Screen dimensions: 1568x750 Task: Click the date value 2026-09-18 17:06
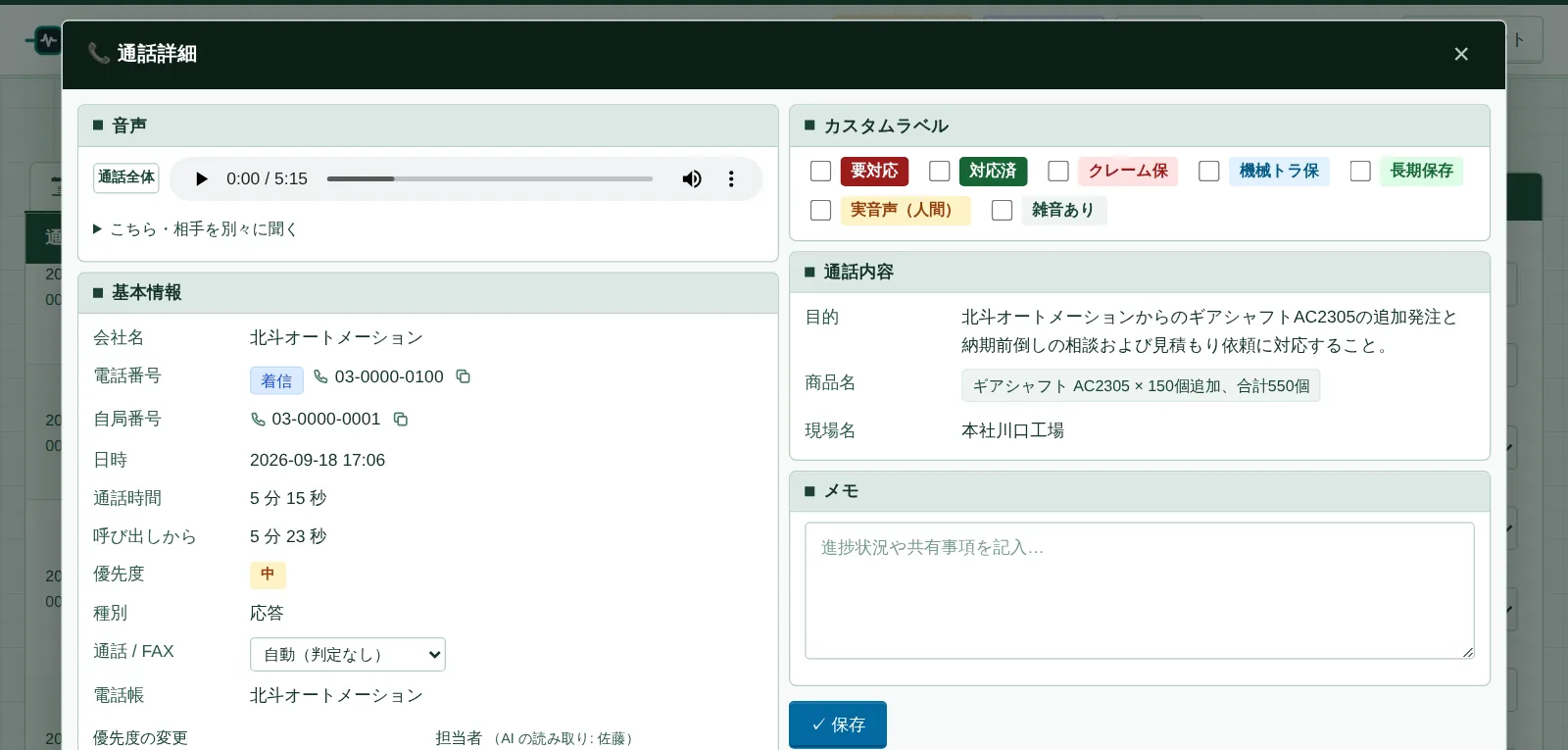(318, 460)
